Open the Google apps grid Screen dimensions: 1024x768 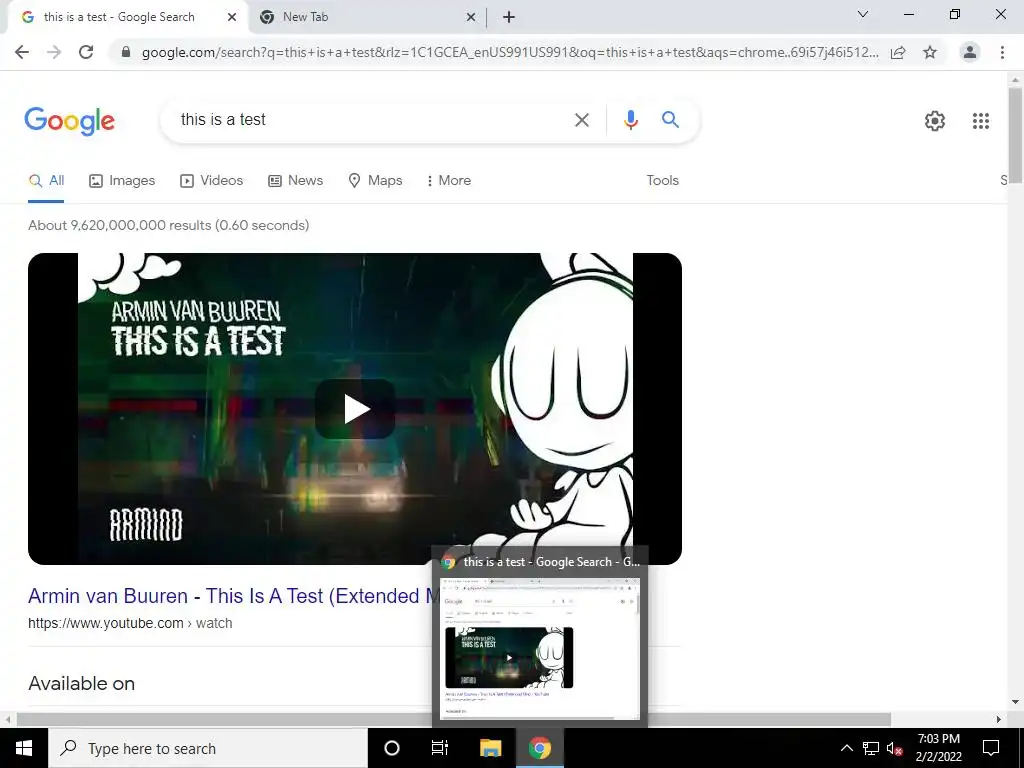coord(980,121)
